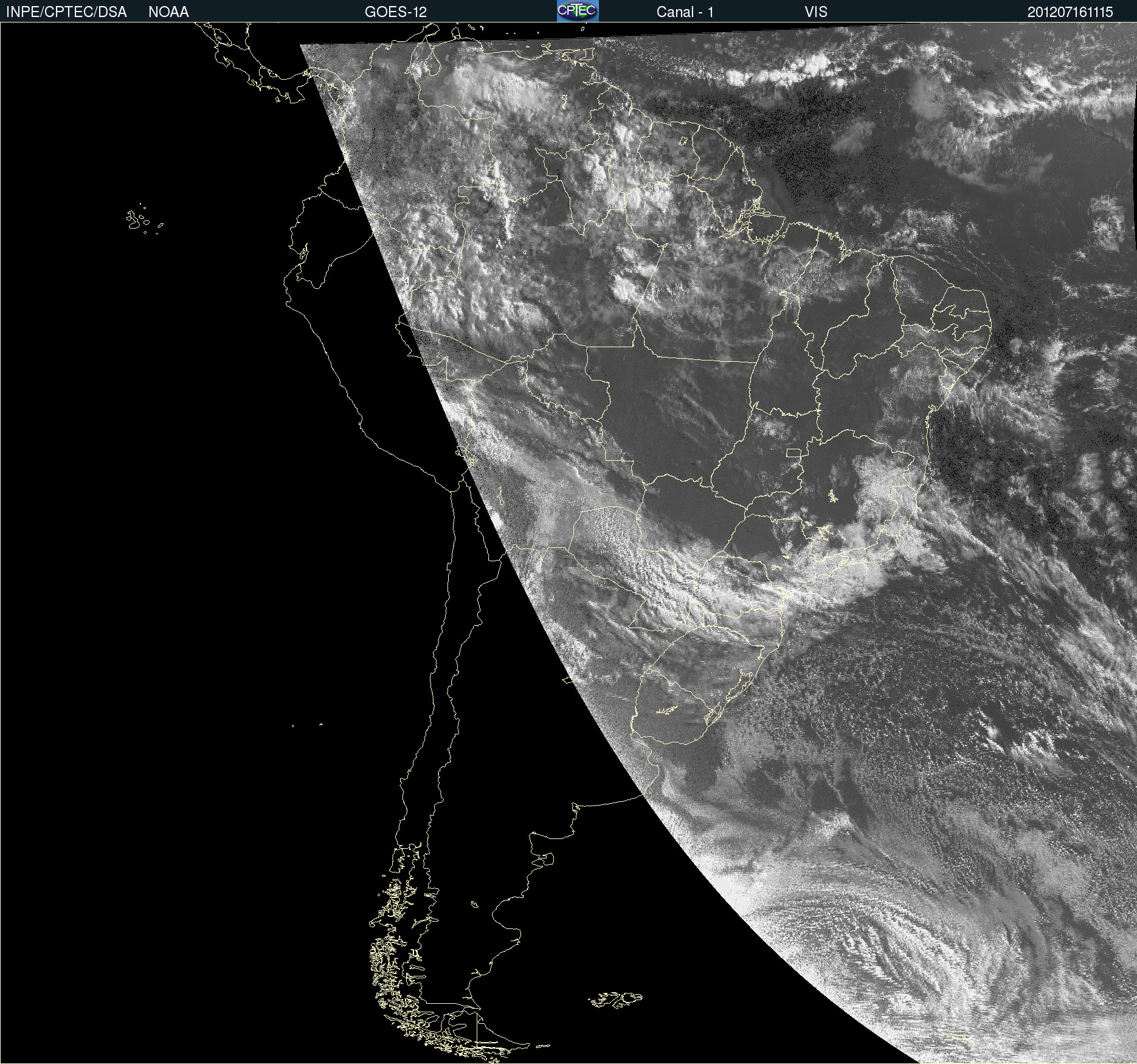1137x1064 pixels.
Task: Click the Canal - 1 label
Action: 685,12
